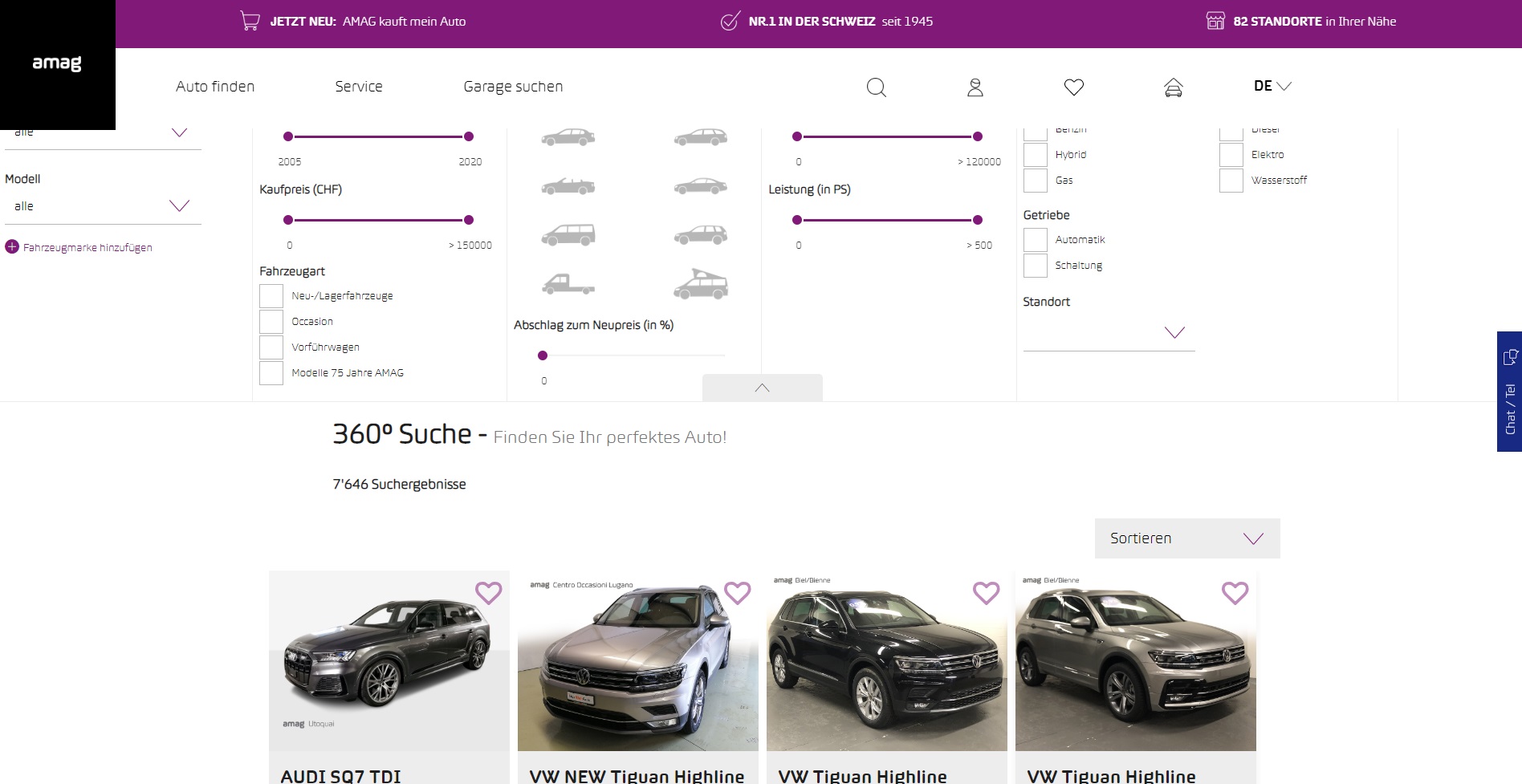Click the mileage max handle at 120000
Image resolution: width=1522 pixels, height=784 pixels.
pyautogui.click(x=978, y=136)
